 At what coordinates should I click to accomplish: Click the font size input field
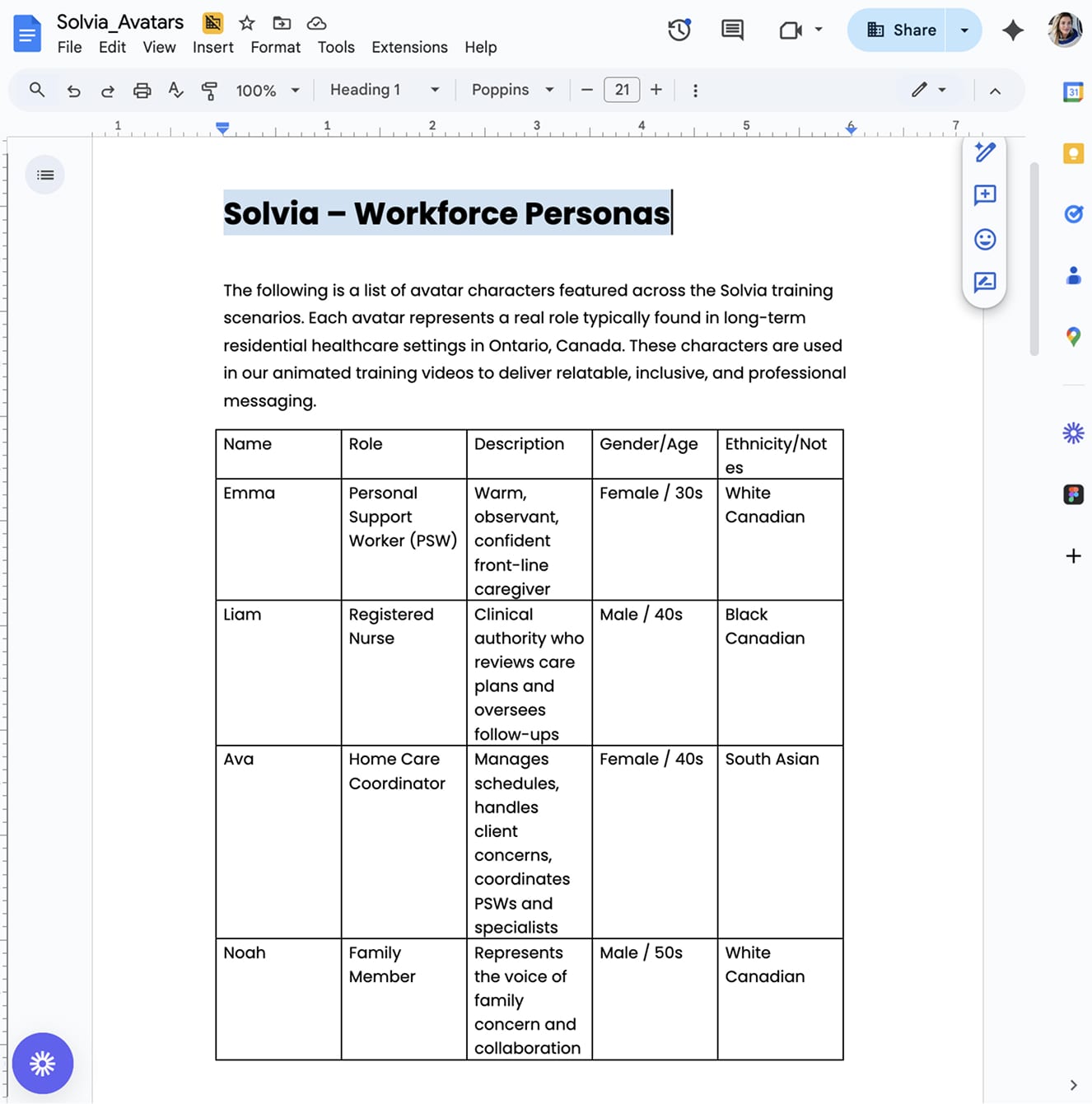(x=622, y=90)
